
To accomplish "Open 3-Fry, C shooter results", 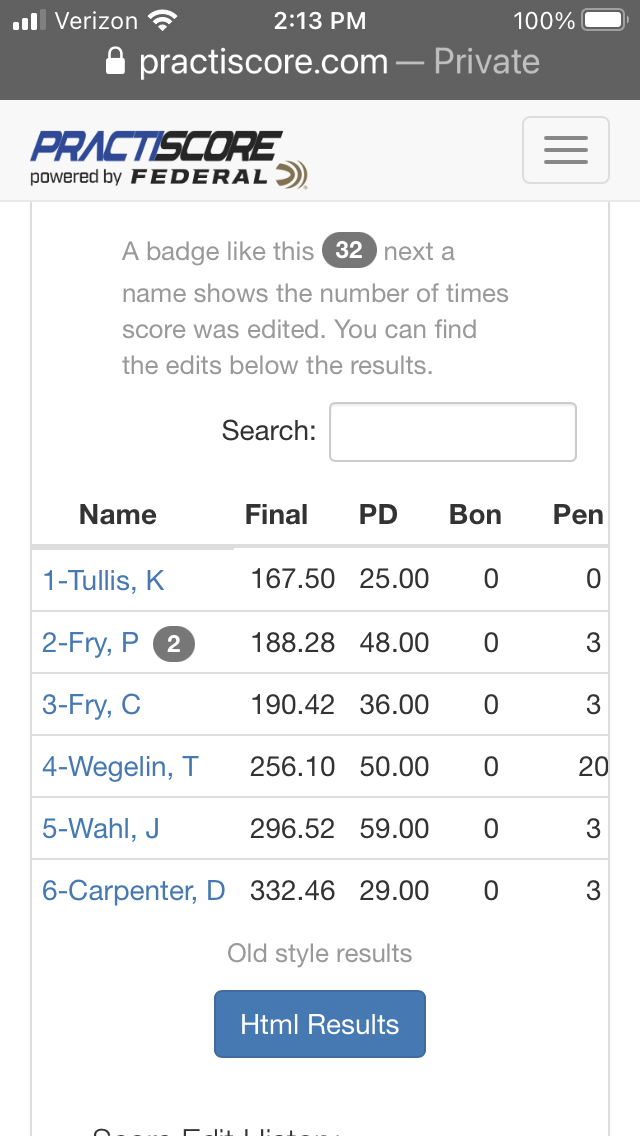I will click(x=91, y=705).
